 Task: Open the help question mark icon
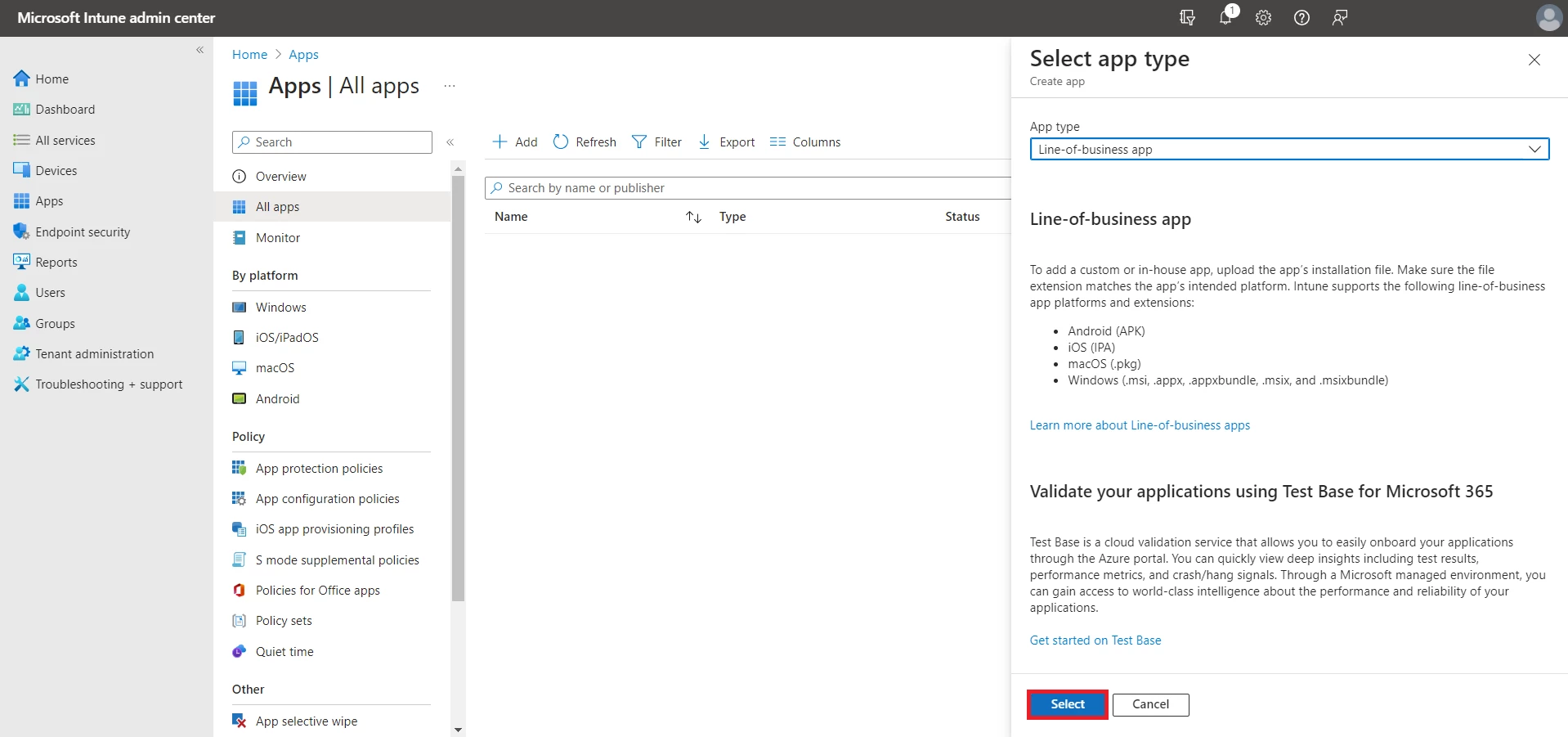[x=1301, y=17]
